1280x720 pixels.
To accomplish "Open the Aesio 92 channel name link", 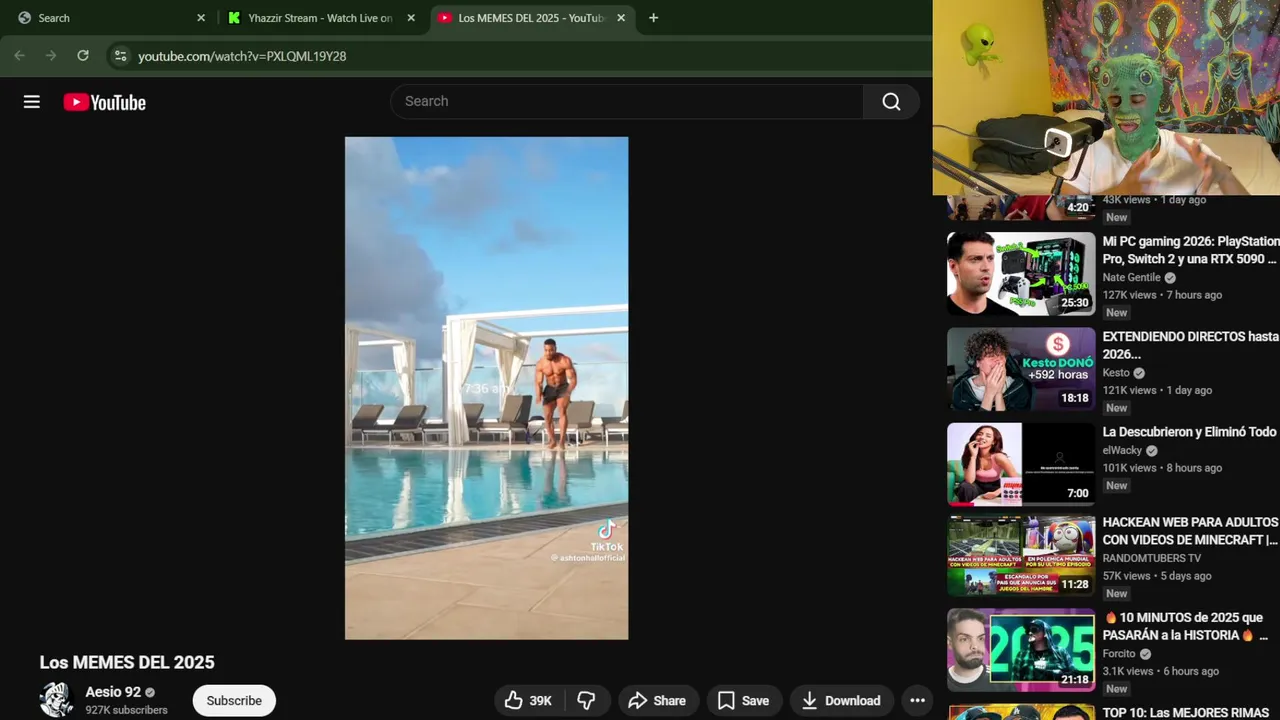I will pyautogui.click(x=113, y=692).
